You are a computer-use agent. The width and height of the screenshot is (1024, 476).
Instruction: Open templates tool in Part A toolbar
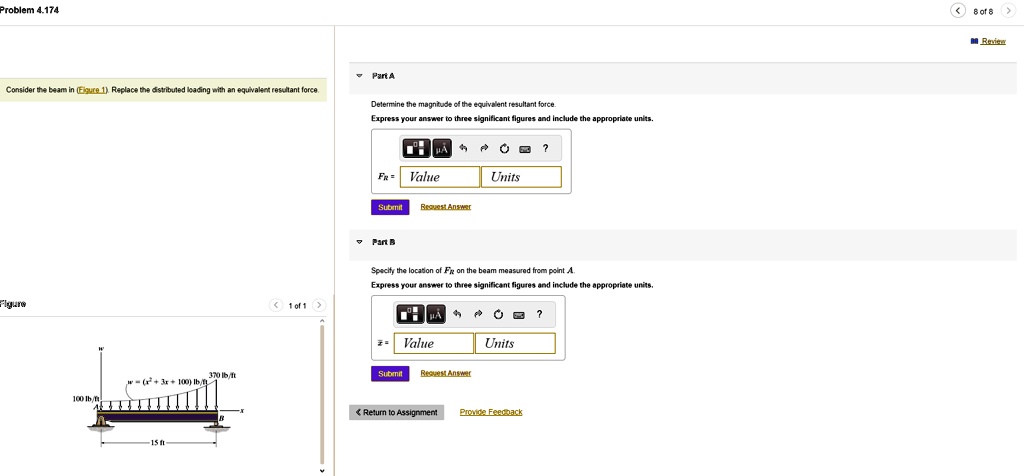tap(417, 149)
